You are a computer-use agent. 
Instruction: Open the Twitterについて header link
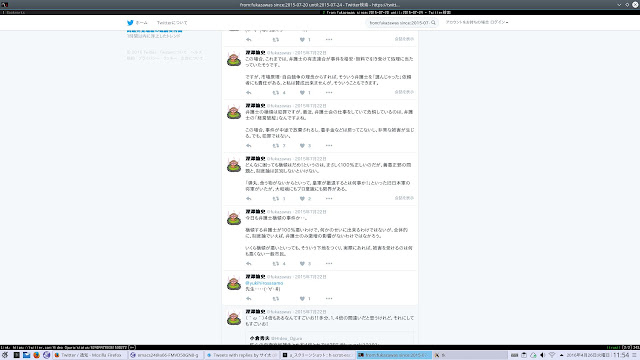click(172, 23)
